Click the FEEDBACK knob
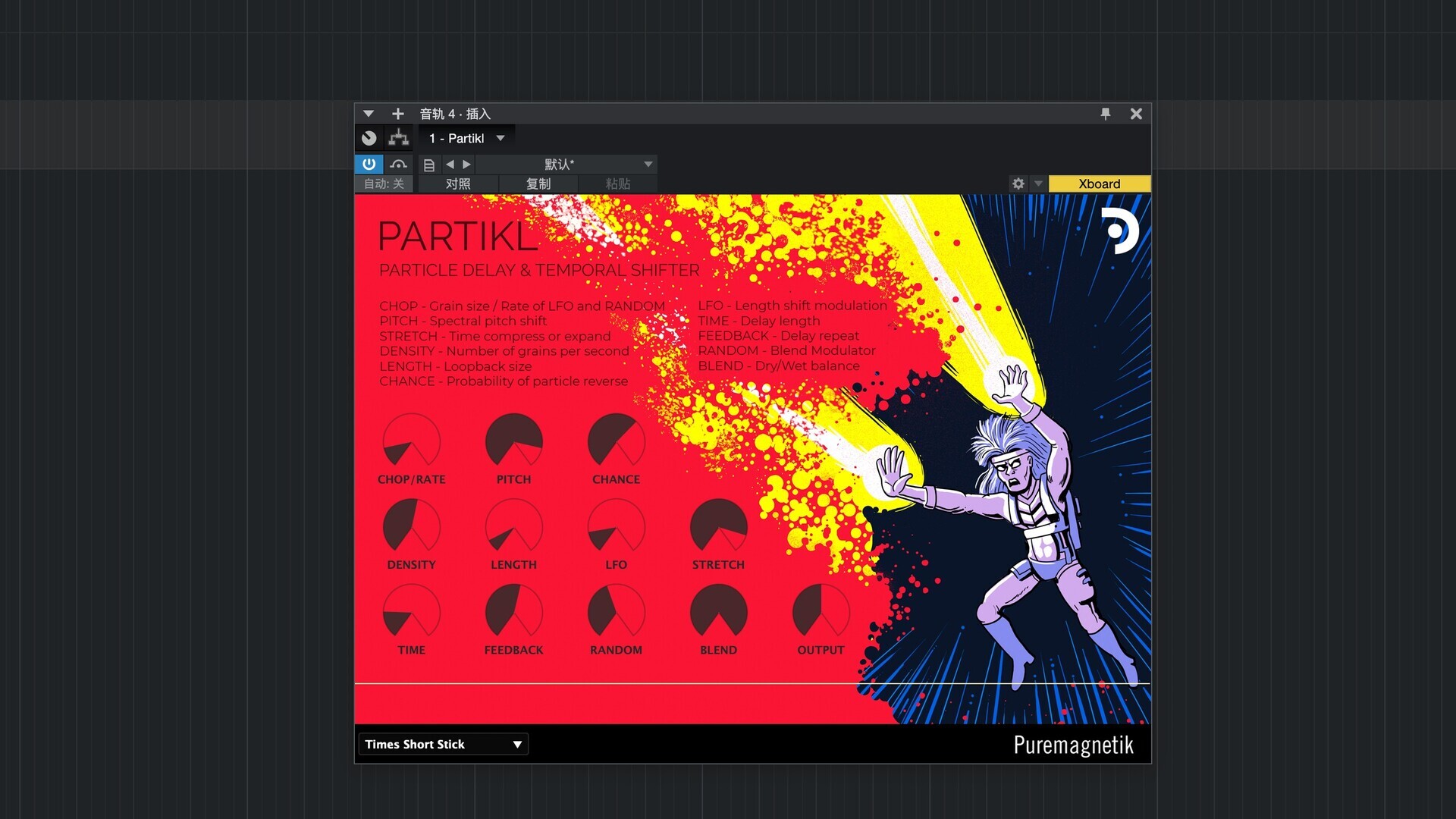Image resolution: width=1456 pixels, height=819 pixels. (x=513, y=612)
